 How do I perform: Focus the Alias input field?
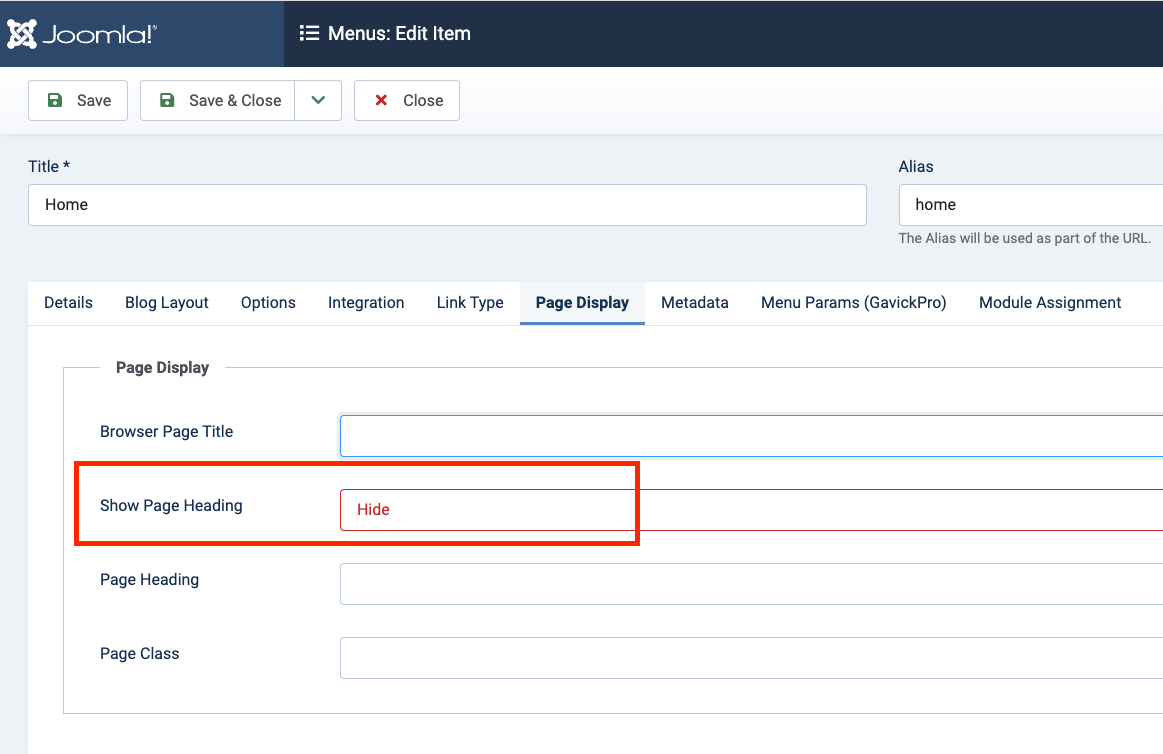(1030, 205)
